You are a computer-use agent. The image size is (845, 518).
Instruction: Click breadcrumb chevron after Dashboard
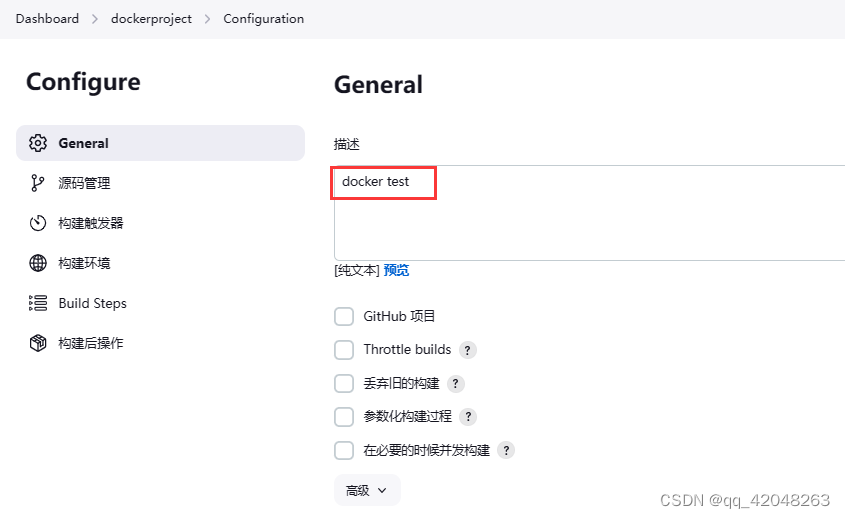(x=95, y=19)
